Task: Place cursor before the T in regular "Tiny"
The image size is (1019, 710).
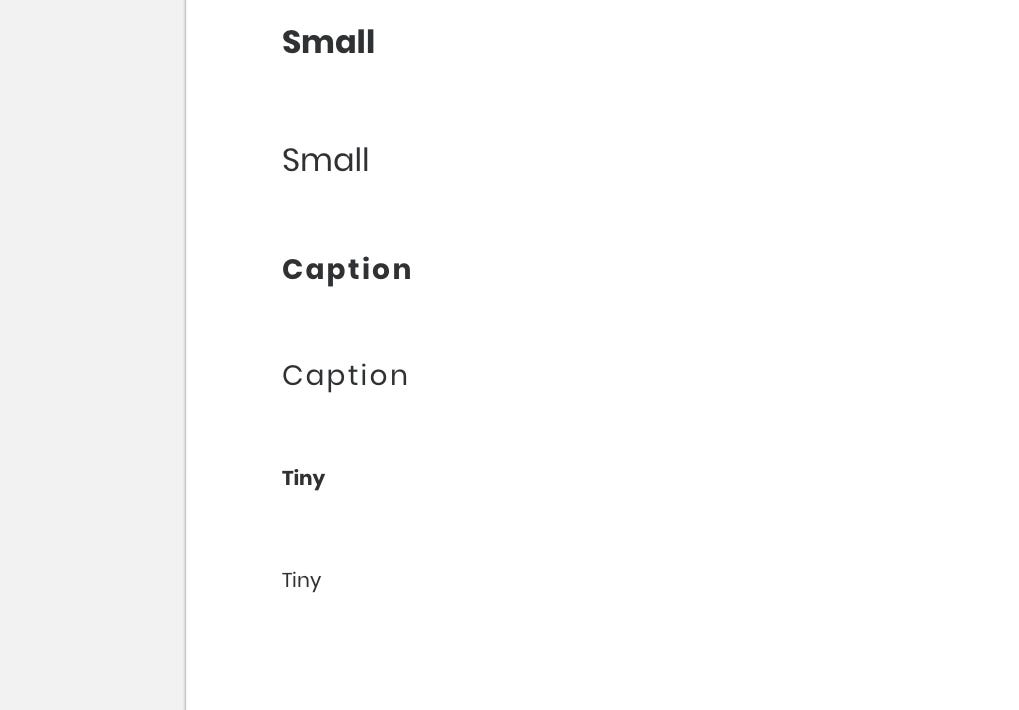Action: pyautogui.click(x=281, y=580)
